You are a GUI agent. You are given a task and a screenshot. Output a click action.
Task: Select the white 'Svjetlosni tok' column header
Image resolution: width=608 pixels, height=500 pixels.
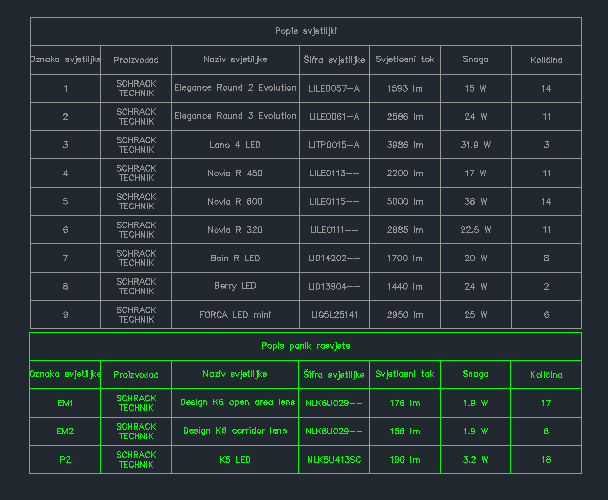click(x=405, y=59)
